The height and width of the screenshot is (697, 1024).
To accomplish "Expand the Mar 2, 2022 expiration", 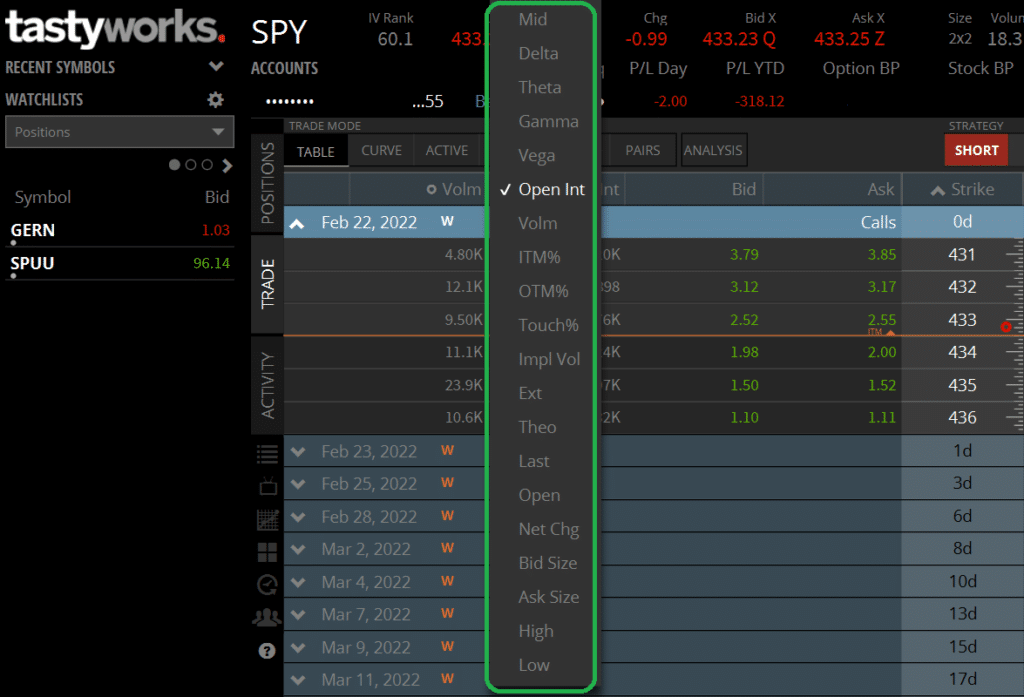I will tap(298, 549).
